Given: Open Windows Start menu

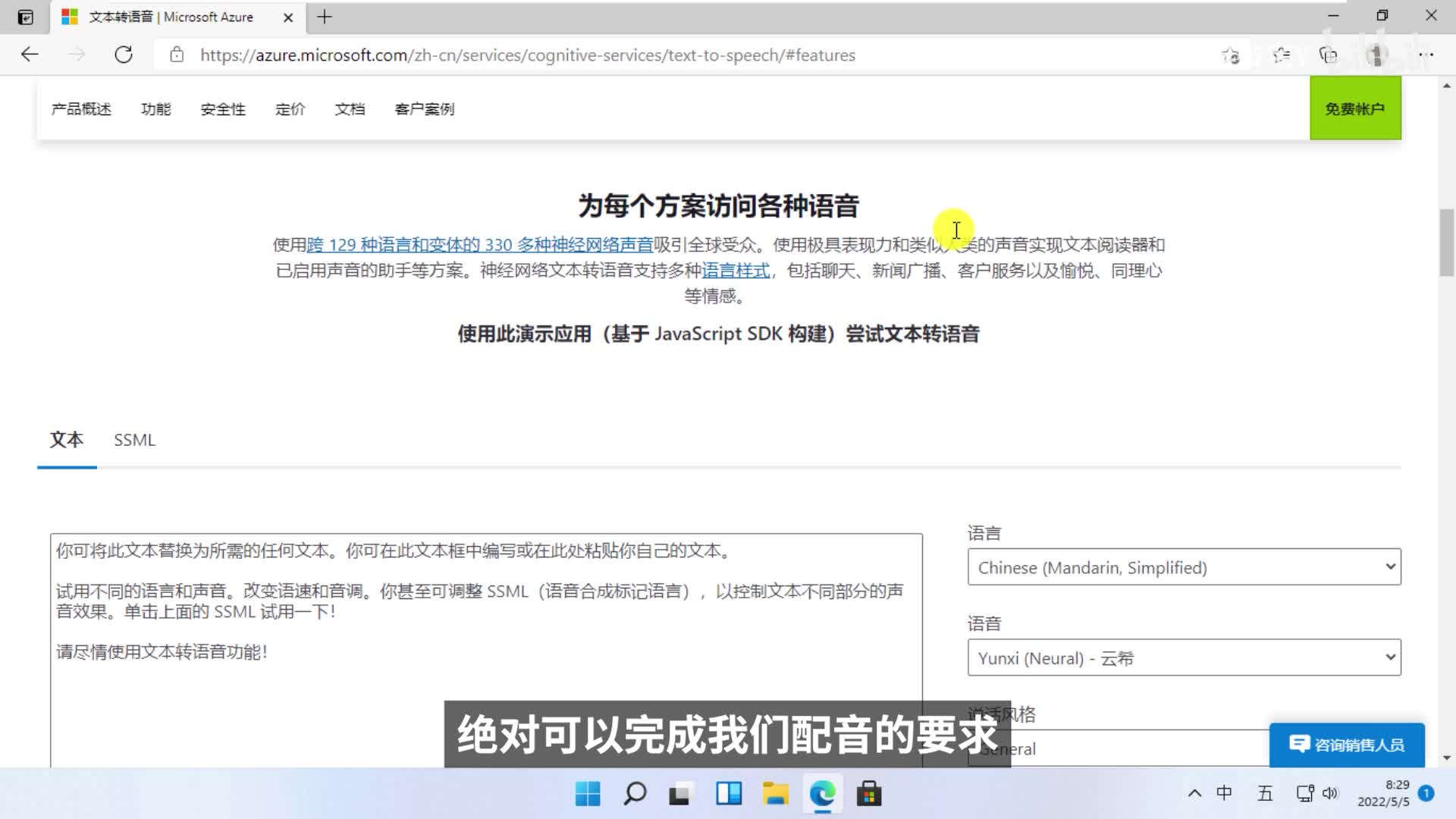Looking at the screenshot, I should point(588,794).
